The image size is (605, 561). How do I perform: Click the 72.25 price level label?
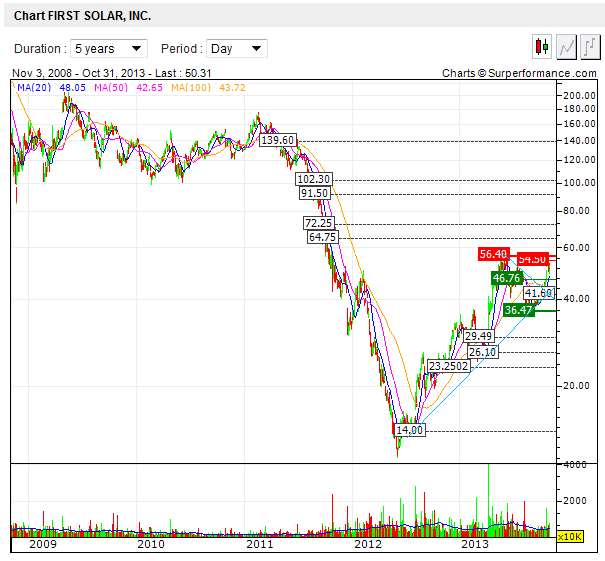pyautogui.click(x=318, y=223)
